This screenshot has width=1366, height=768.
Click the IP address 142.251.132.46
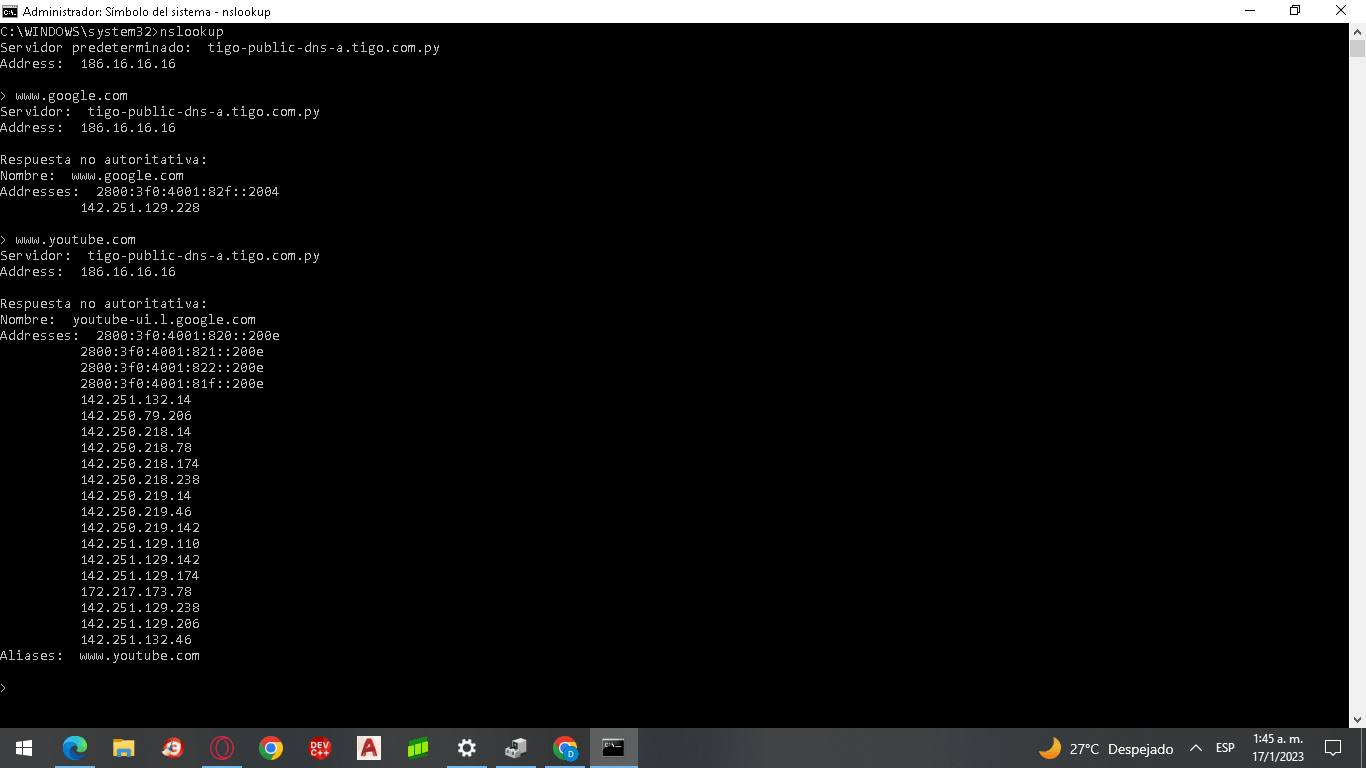coord(136,640)
